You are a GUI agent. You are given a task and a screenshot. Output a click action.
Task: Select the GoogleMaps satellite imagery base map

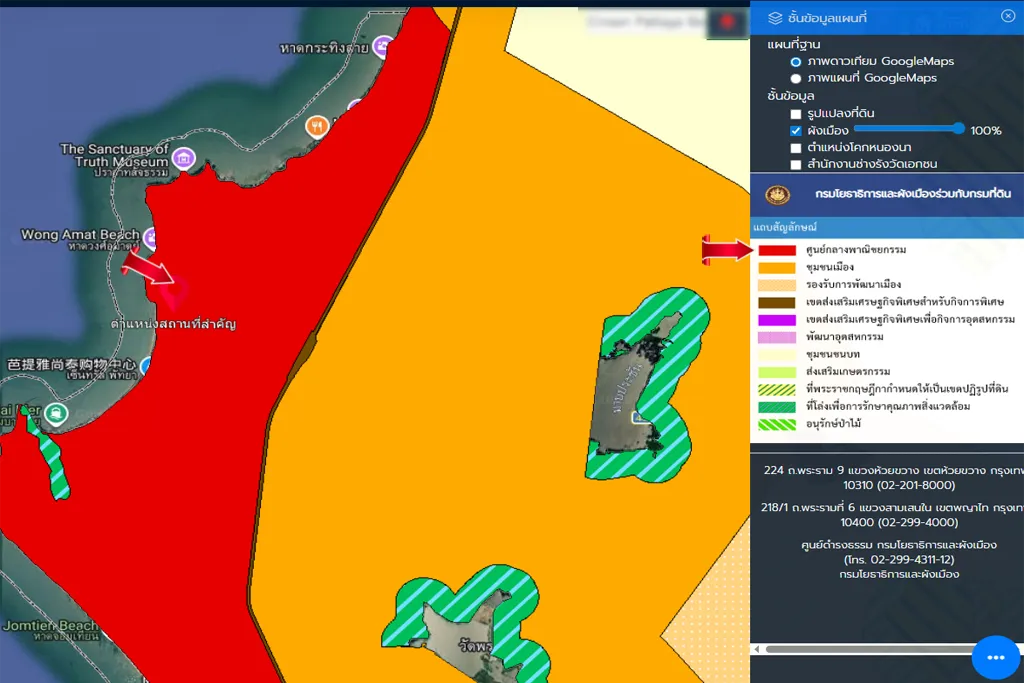(x=796, y=62)
